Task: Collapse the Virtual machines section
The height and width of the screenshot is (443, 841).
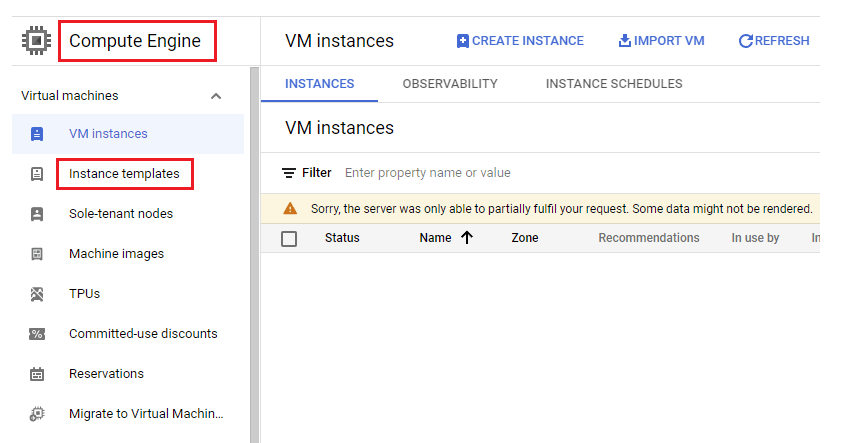Action: tap(216, 96)
